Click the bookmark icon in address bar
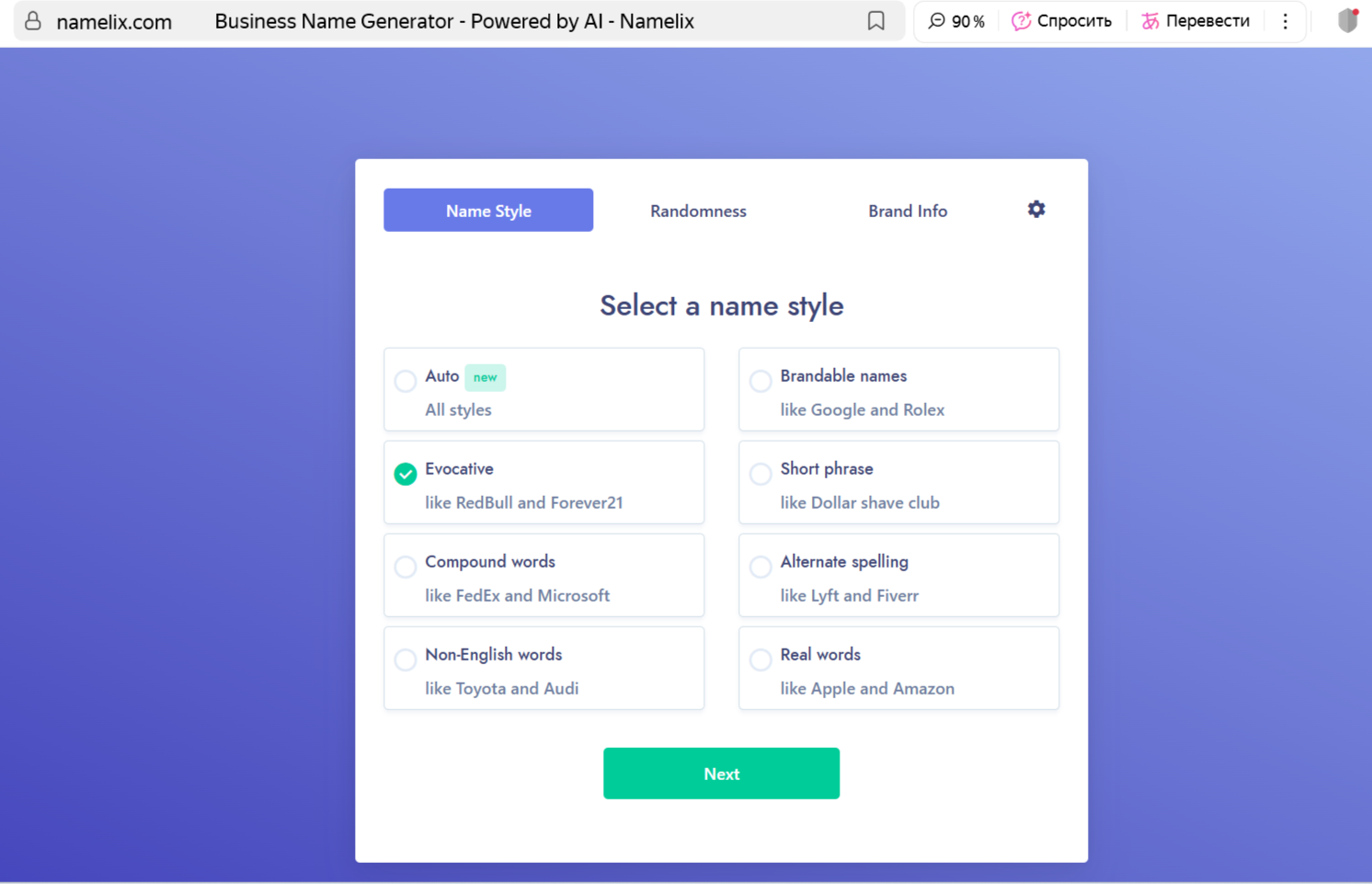This screenshot has height=884, width=1372. coord(875,21)
